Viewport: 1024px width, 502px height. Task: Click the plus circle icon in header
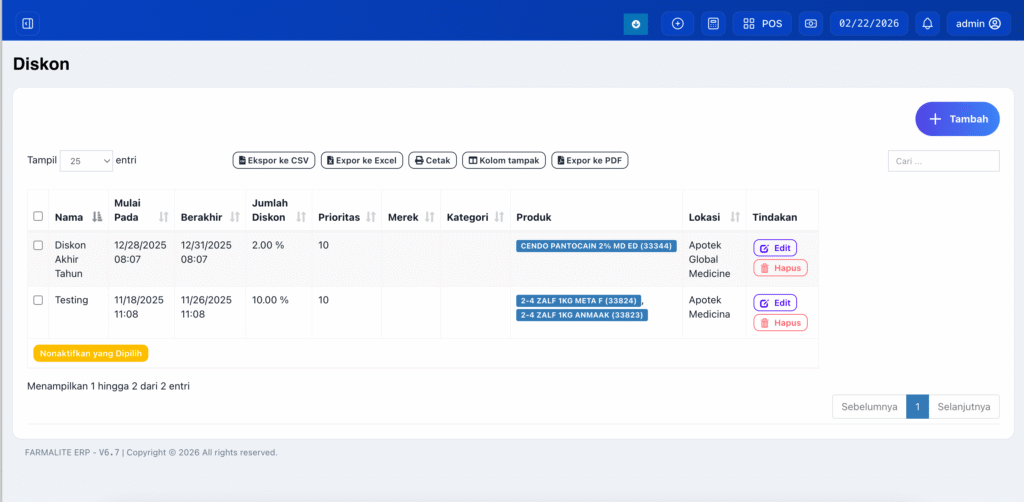coord(677,23)
